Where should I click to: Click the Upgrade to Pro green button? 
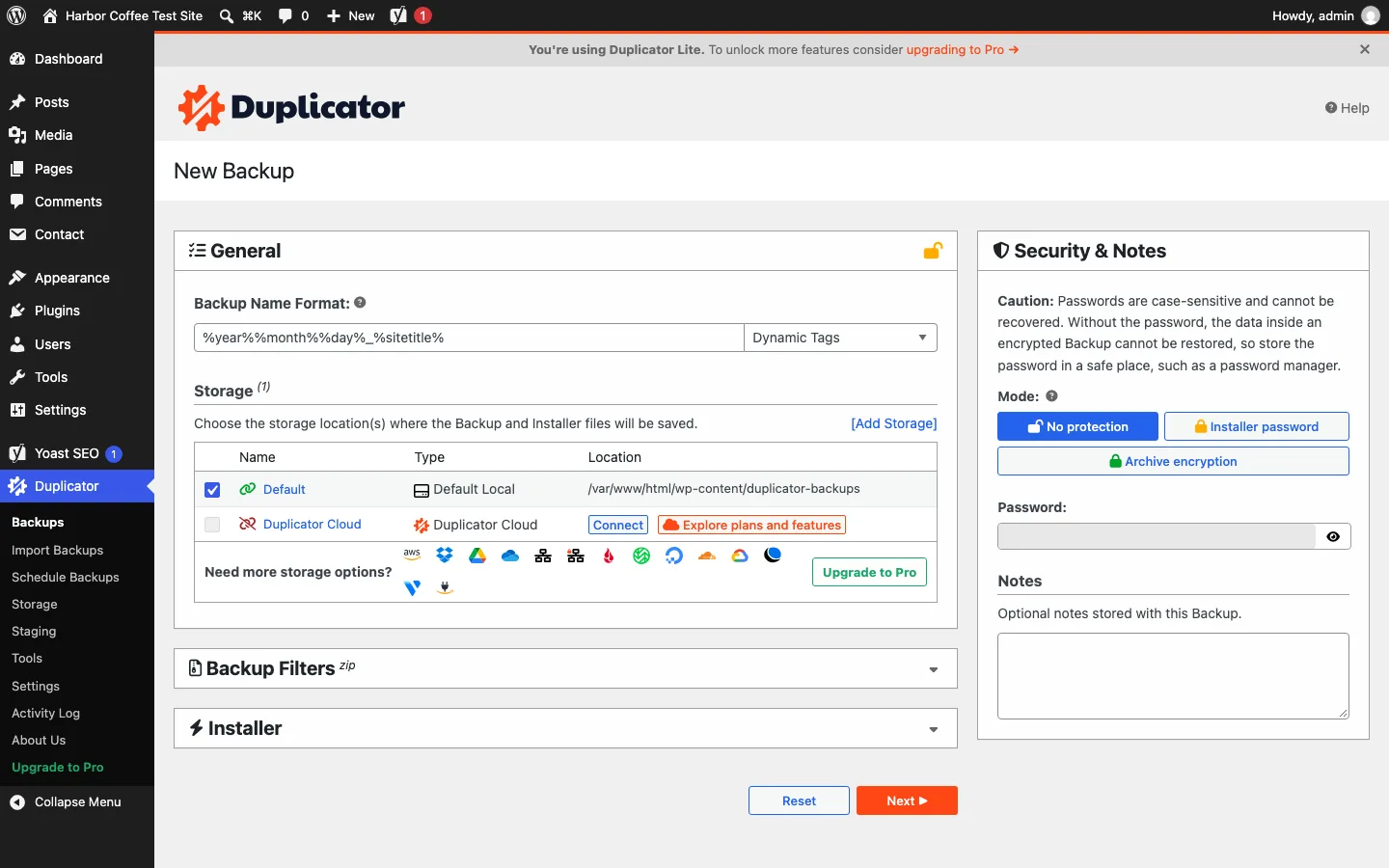click(869, 572)
